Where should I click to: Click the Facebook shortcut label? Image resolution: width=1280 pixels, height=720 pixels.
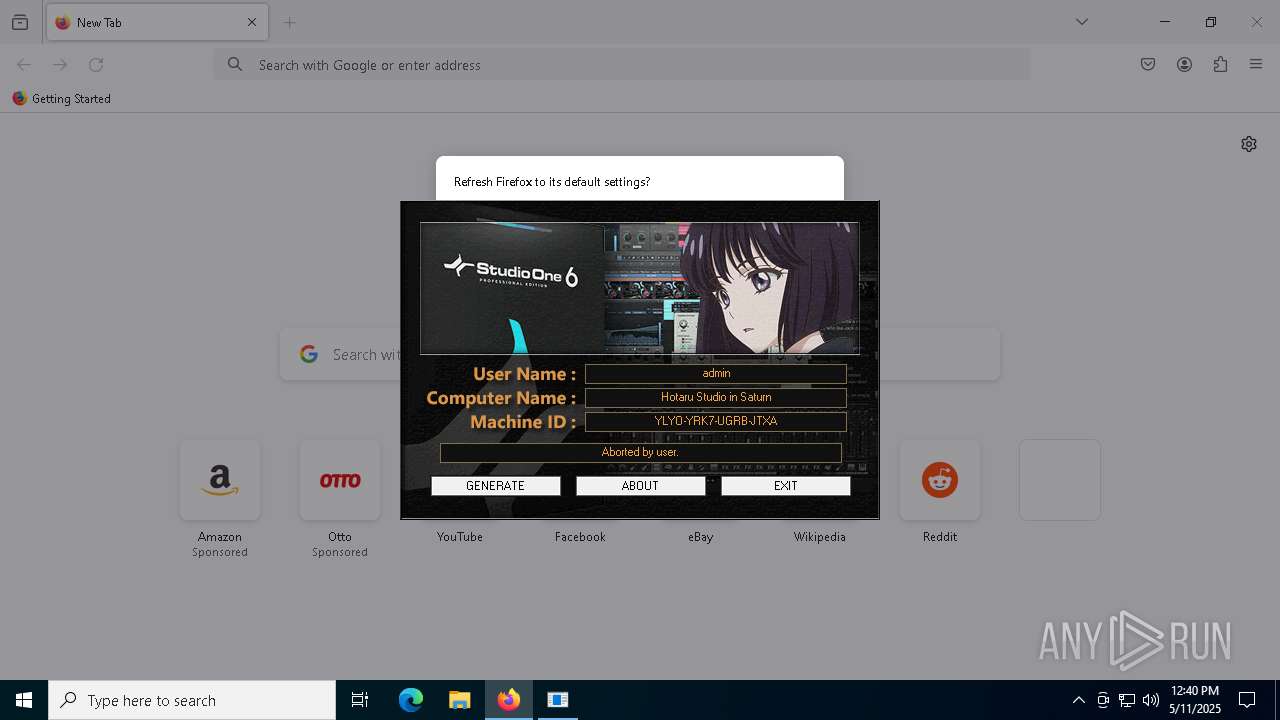(x=580, y=537)
